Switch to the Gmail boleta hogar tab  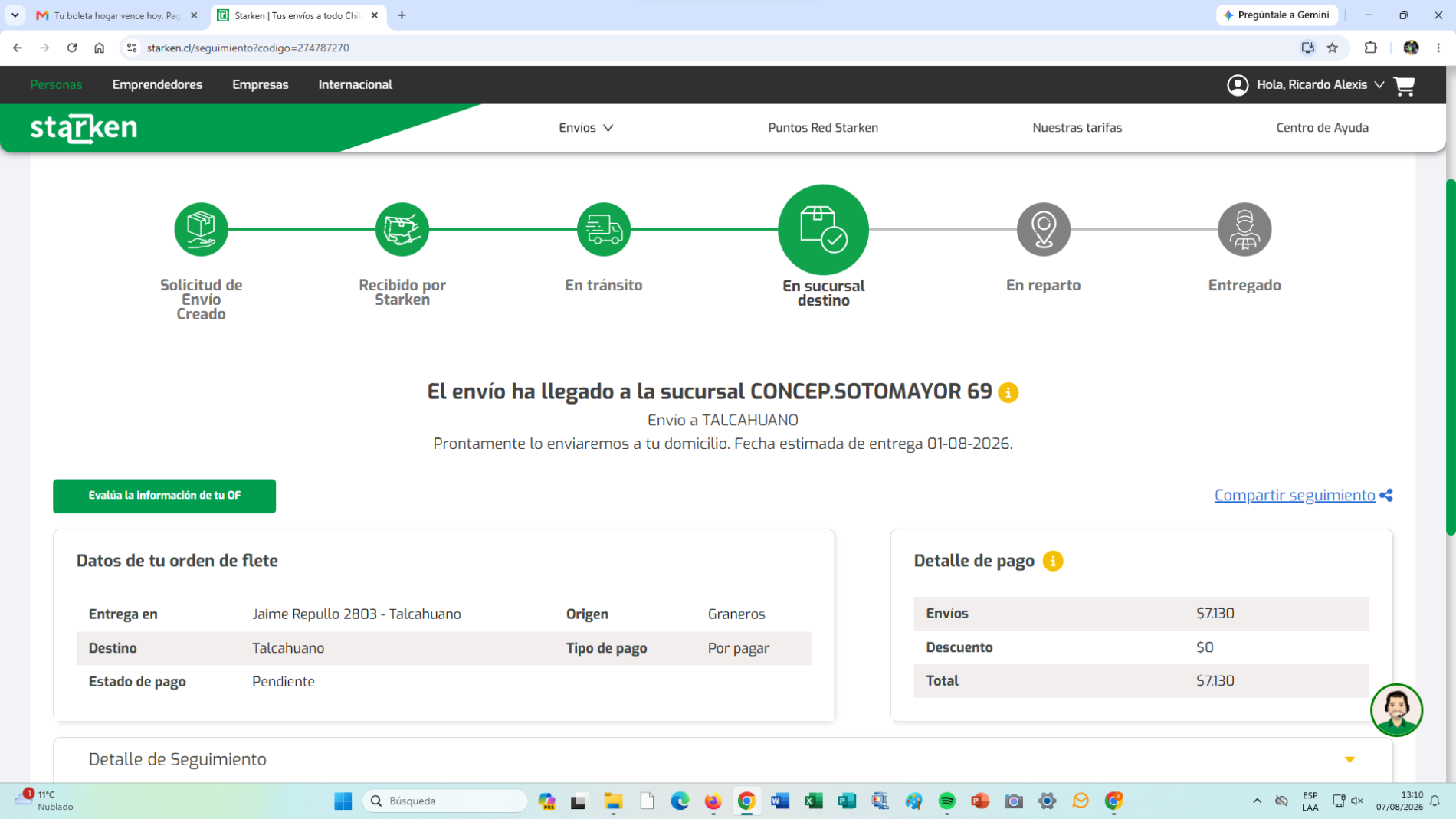116,15
